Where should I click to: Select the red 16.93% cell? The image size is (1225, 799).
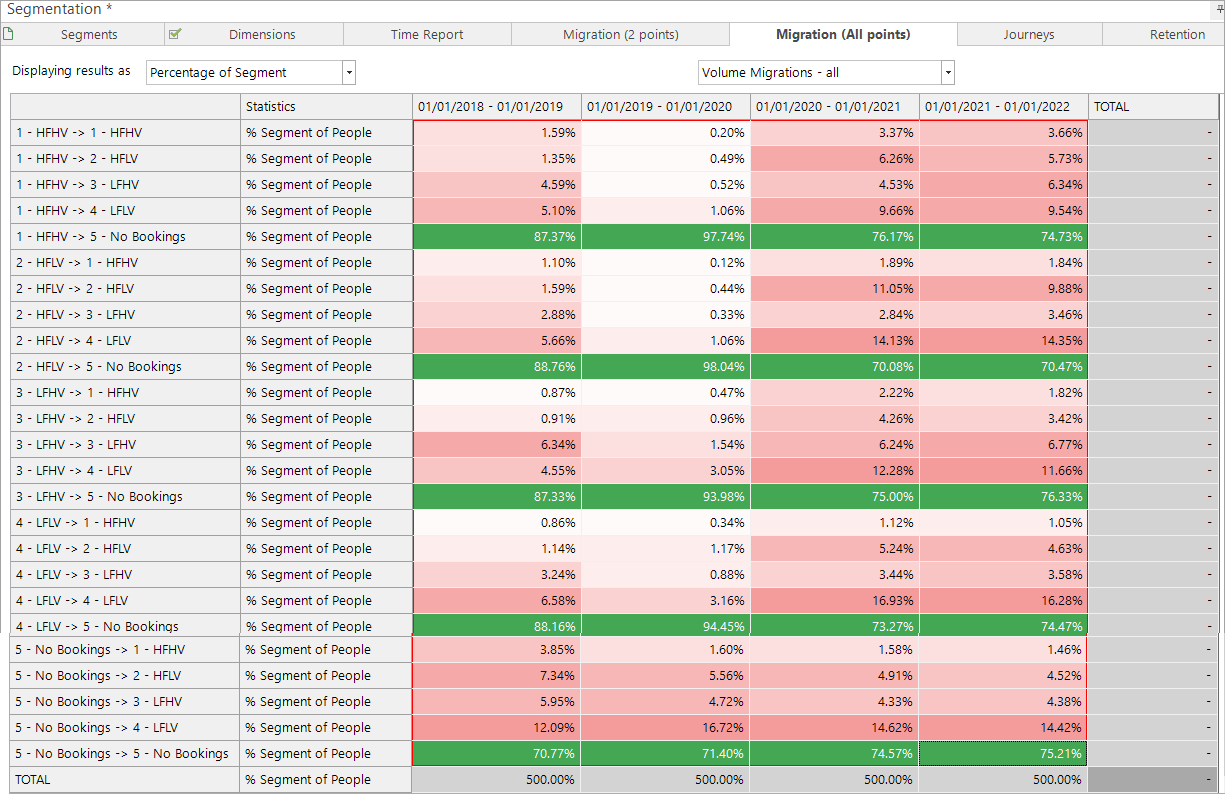pos(835,601)
